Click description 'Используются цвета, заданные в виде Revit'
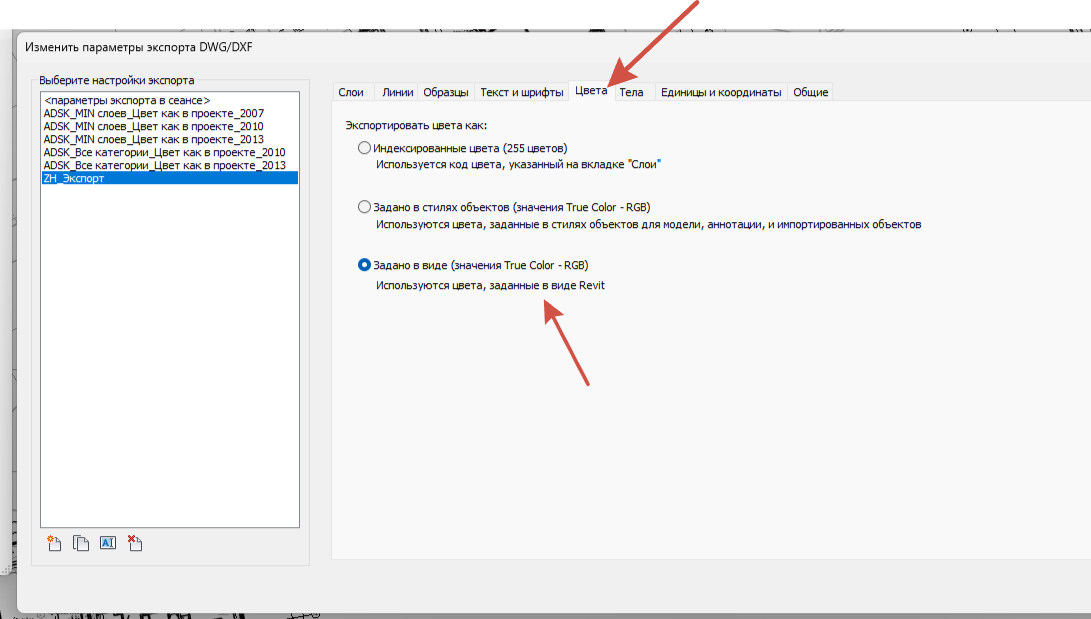Viewport: 1091px width, 619px height. click(x=491, y=285)
